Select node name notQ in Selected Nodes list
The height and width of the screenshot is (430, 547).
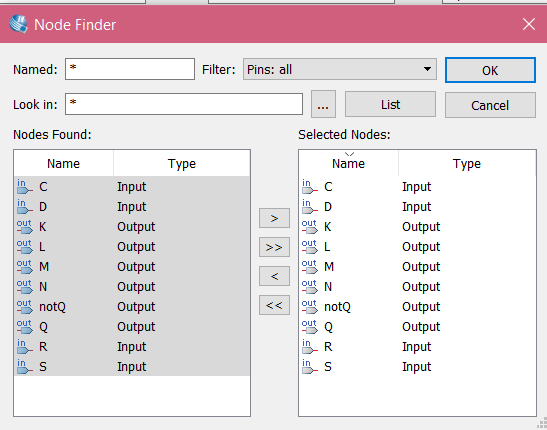click(337, 307)
